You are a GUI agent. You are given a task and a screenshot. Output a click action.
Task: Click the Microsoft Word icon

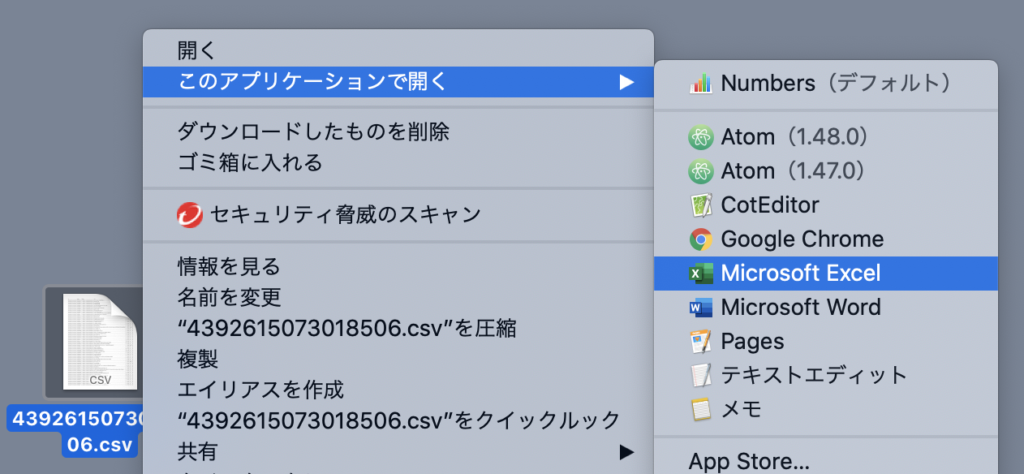coord(701,307)
